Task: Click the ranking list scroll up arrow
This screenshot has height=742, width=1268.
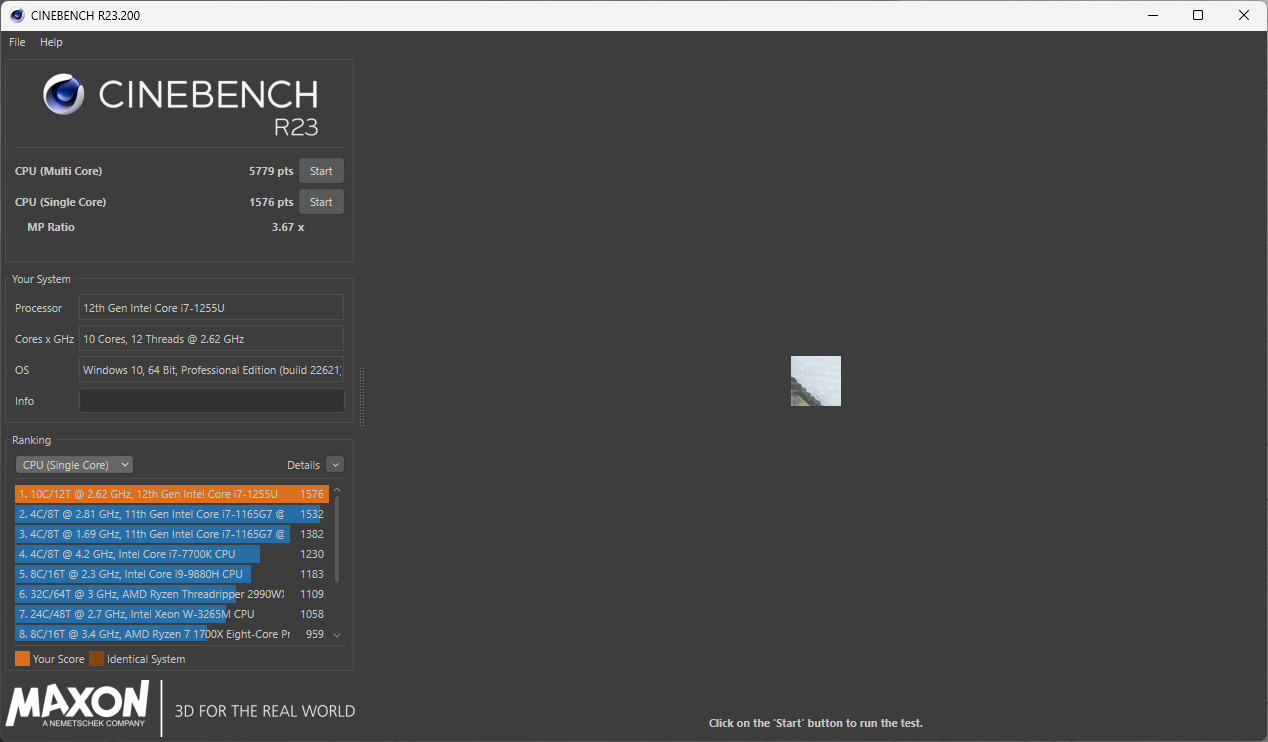Action: pos(337,490)
